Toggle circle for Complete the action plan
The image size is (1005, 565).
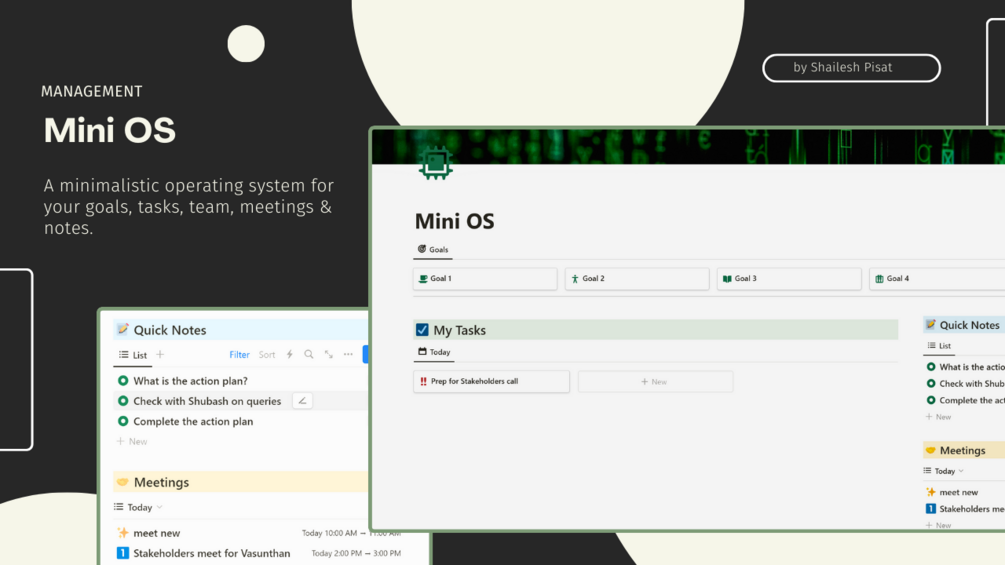tap(123, 421)
